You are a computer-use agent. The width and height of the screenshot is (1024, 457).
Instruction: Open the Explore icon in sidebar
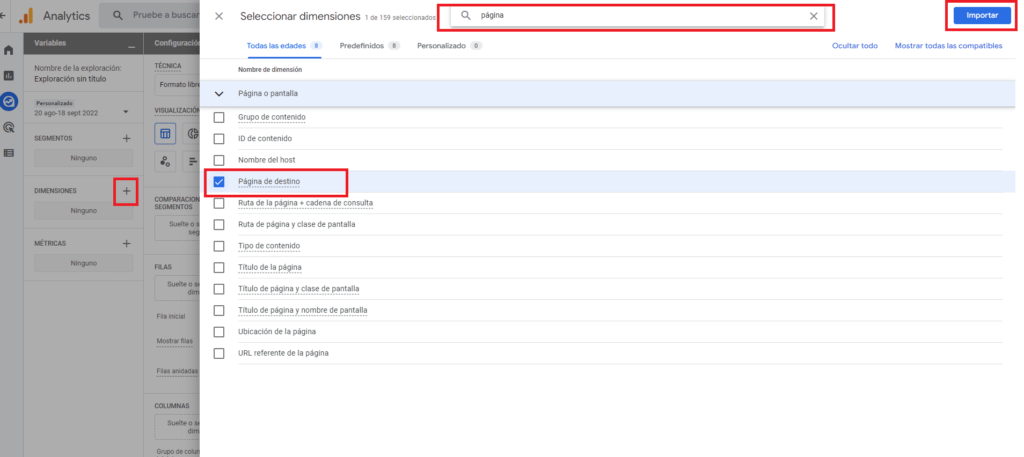[x=9, y=101]
